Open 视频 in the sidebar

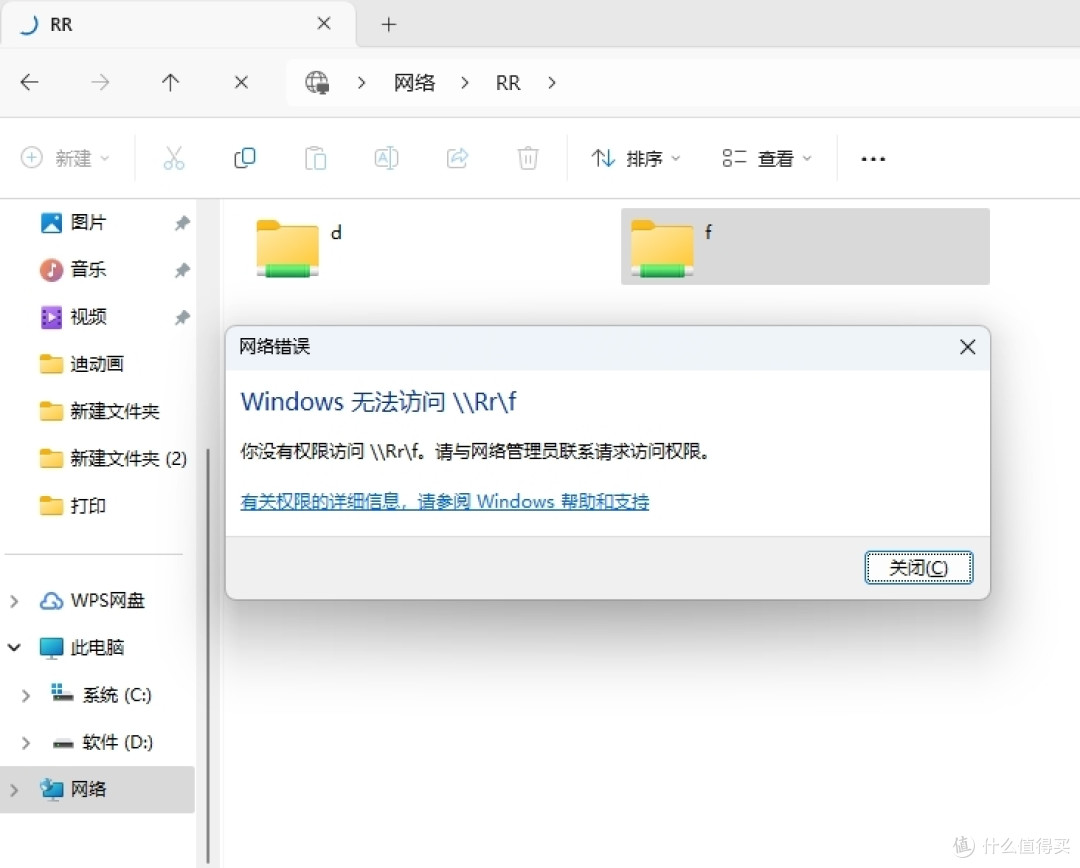point(73,317)
